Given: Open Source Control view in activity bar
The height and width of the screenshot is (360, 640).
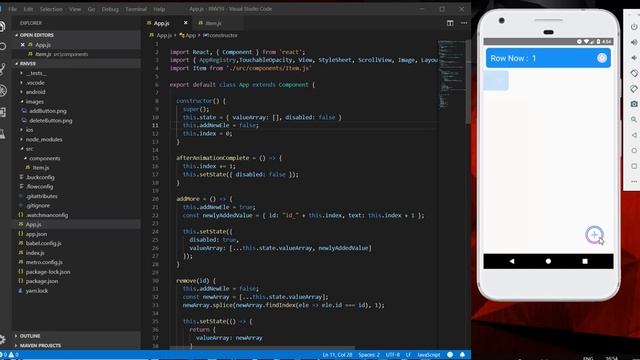Looking at the screenshot, I should click(x=2, y=69).
